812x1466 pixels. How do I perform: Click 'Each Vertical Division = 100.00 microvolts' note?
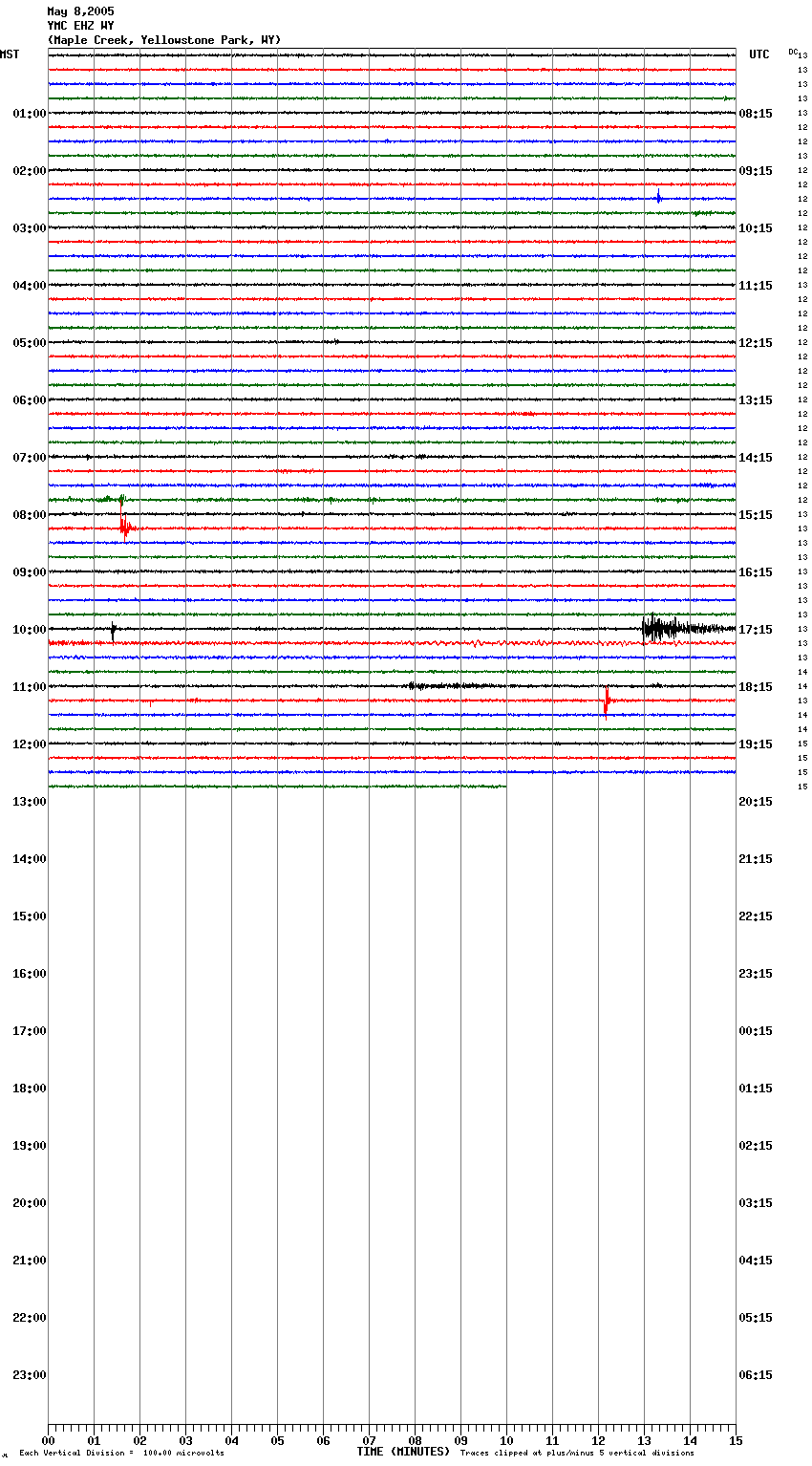point(121,1454)
